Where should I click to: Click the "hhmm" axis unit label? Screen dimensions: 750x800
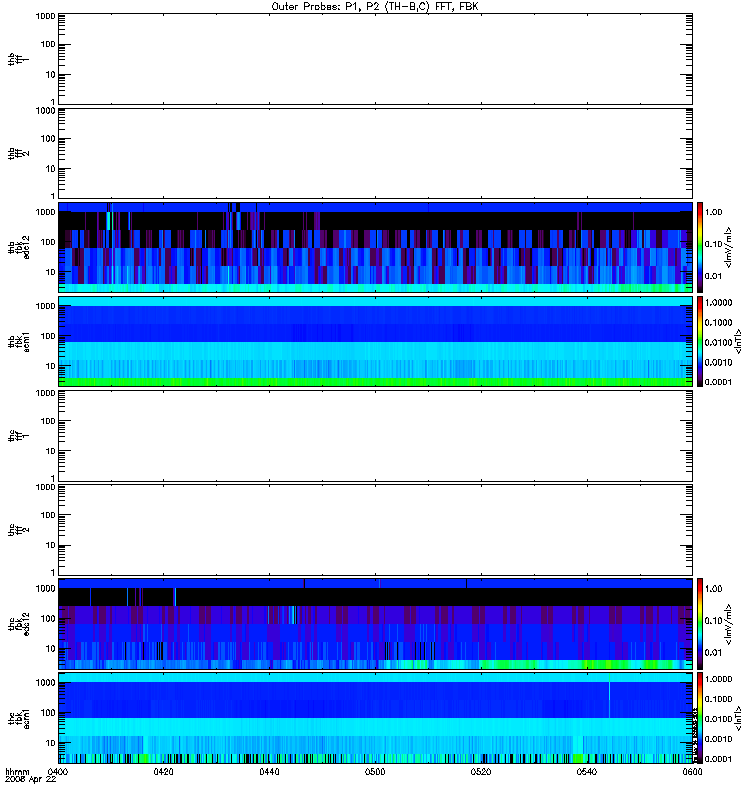(x=17, y=772)
